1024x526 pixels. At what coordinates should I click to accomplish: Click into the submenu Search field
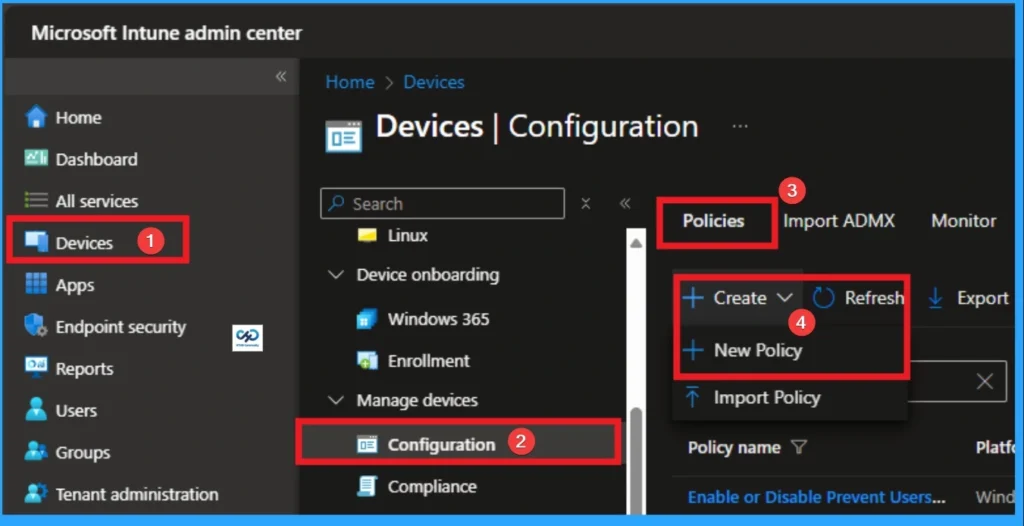442,204
